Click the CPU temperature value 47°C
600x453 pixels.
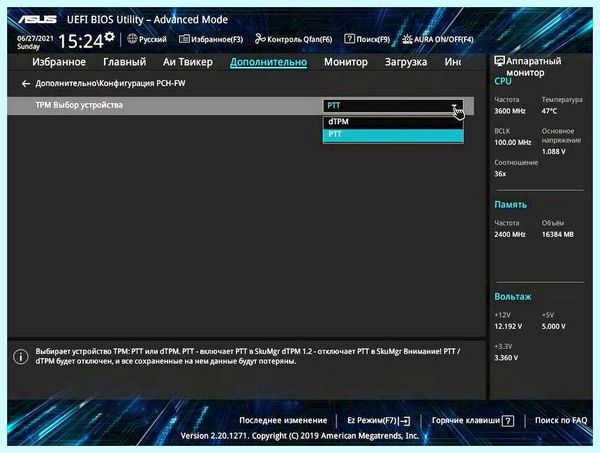tap(549, 111)
